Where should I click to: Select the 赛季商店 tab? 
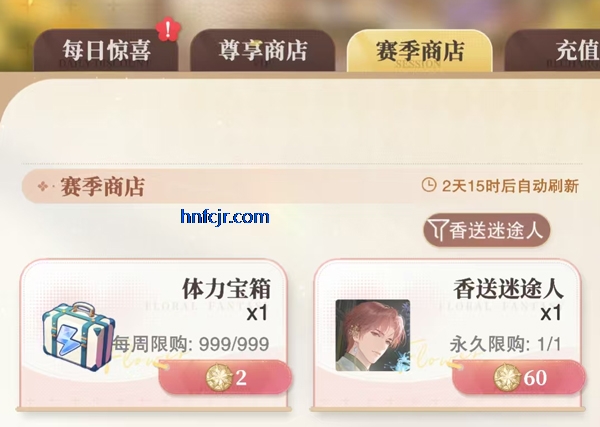[420, 50]
